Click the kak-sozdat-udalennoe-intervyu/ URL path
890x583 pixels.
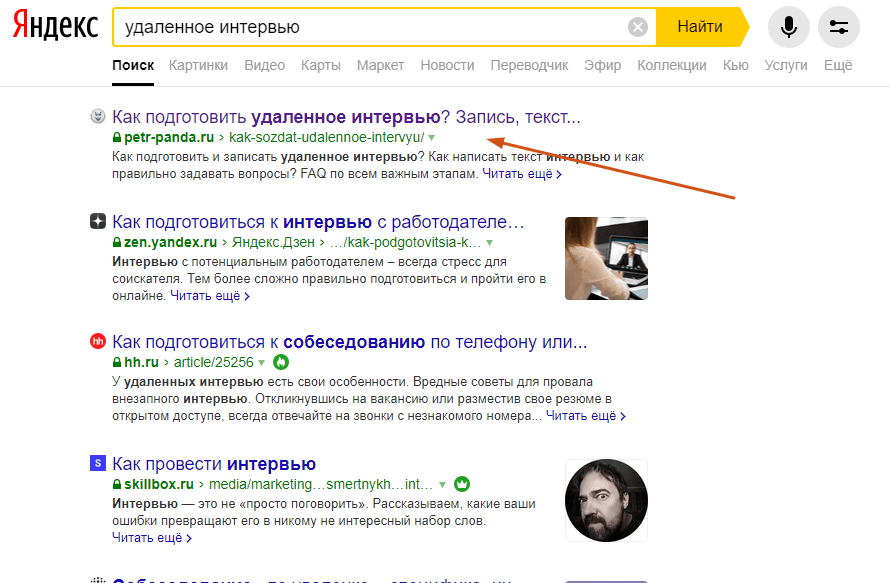[x=326, y=137]
